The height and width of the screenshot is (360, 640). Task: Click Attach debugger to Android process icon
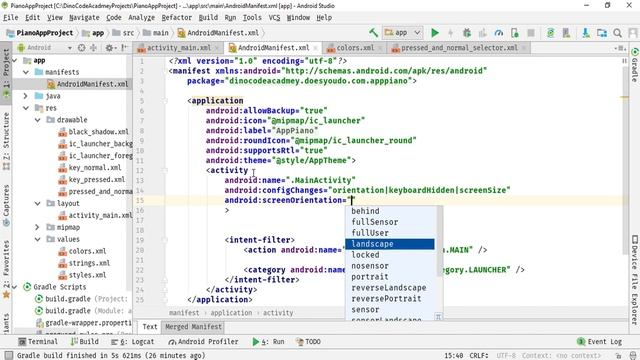[x=515, y=33]
